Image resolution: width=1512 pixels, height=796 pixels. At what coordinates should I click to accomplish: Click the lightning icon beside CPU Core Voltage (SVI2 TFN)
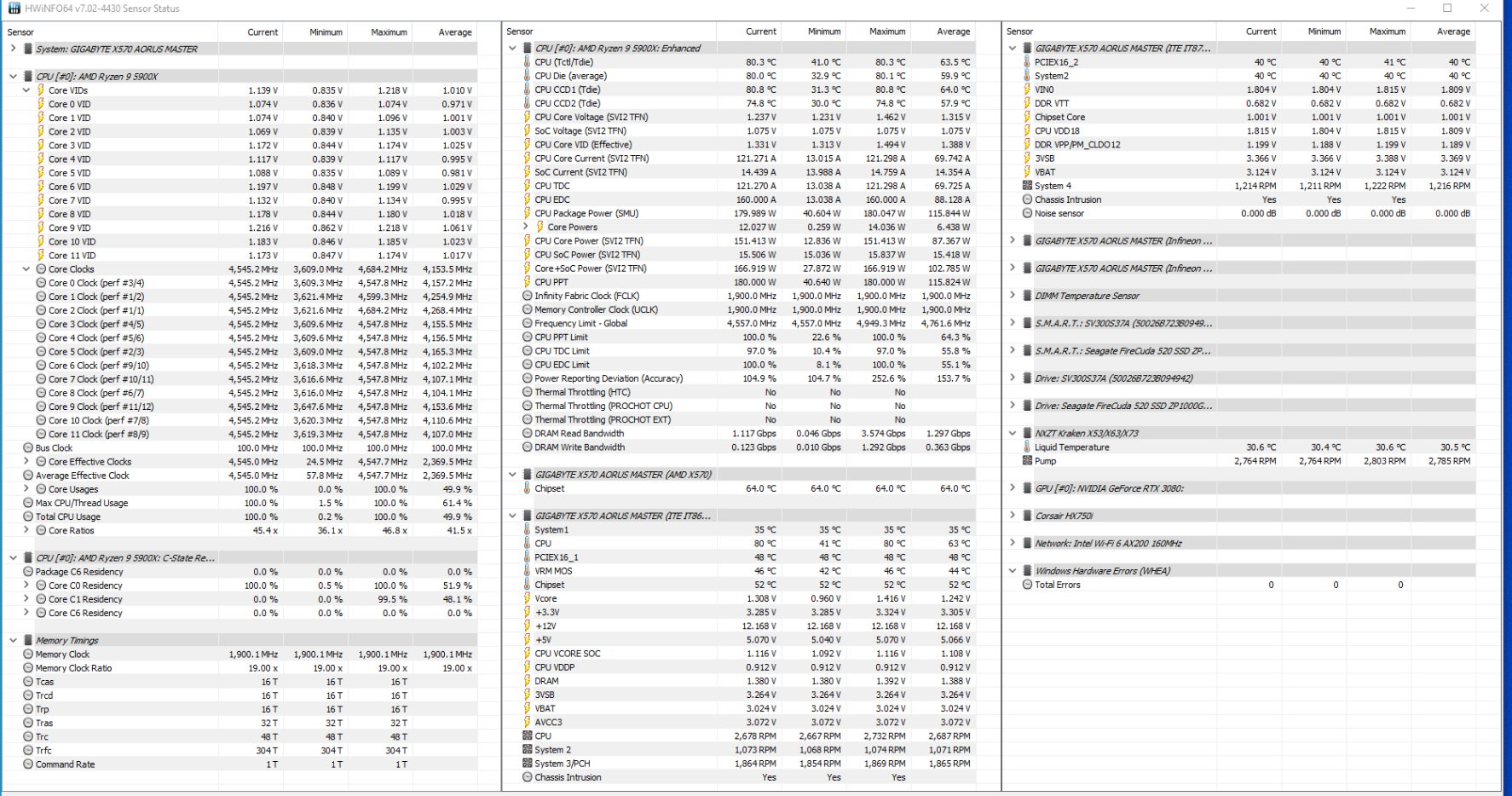(527, 117)
